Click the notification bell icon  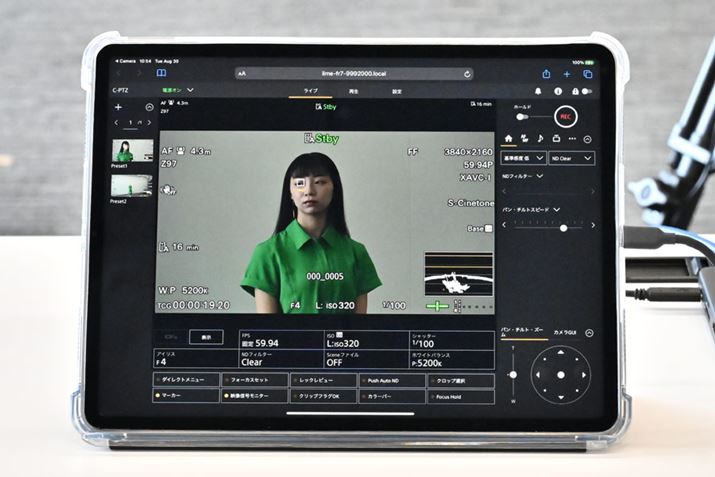pos(537,91)
